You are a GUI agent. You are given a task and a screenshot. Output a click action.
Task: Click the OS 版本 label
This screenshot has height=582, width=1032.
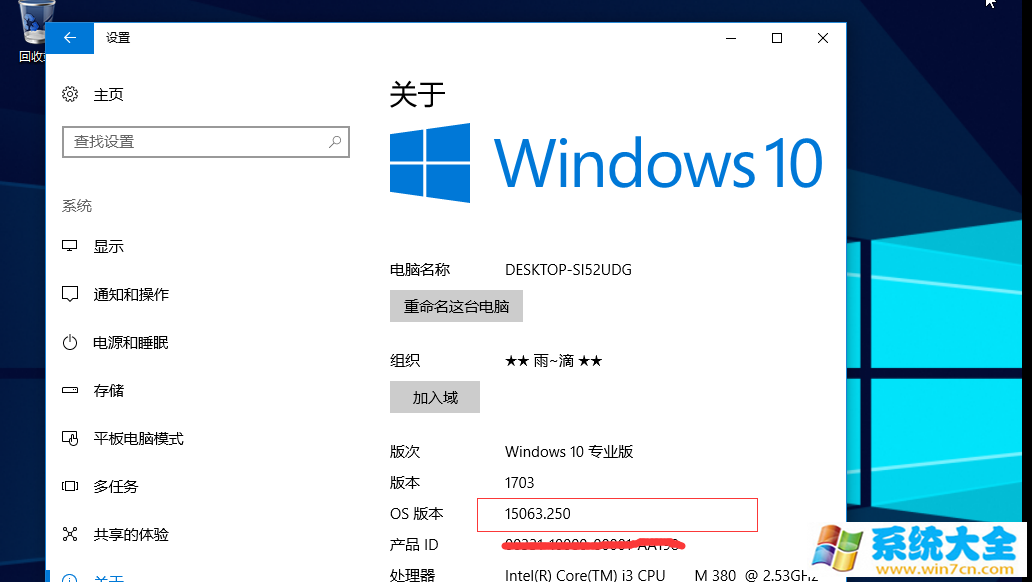417,514
